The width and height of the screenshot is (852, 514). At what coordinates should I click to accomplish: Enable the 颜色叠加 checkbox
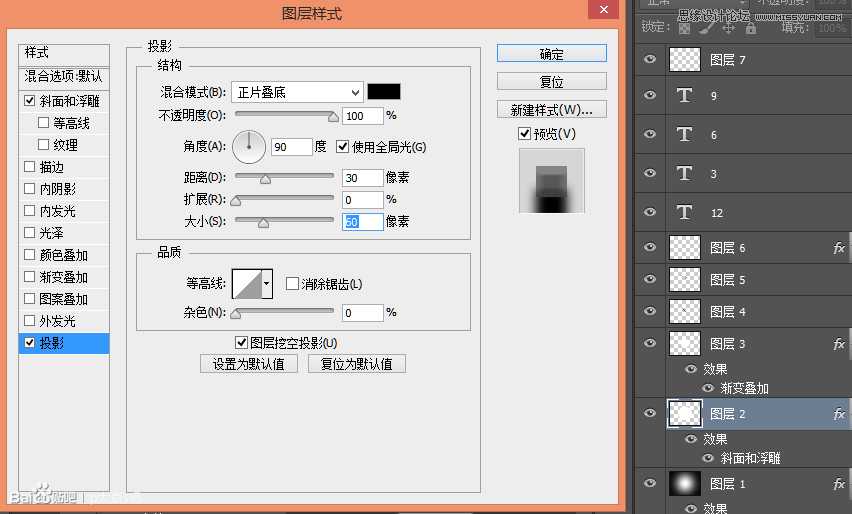coord(30,255)
